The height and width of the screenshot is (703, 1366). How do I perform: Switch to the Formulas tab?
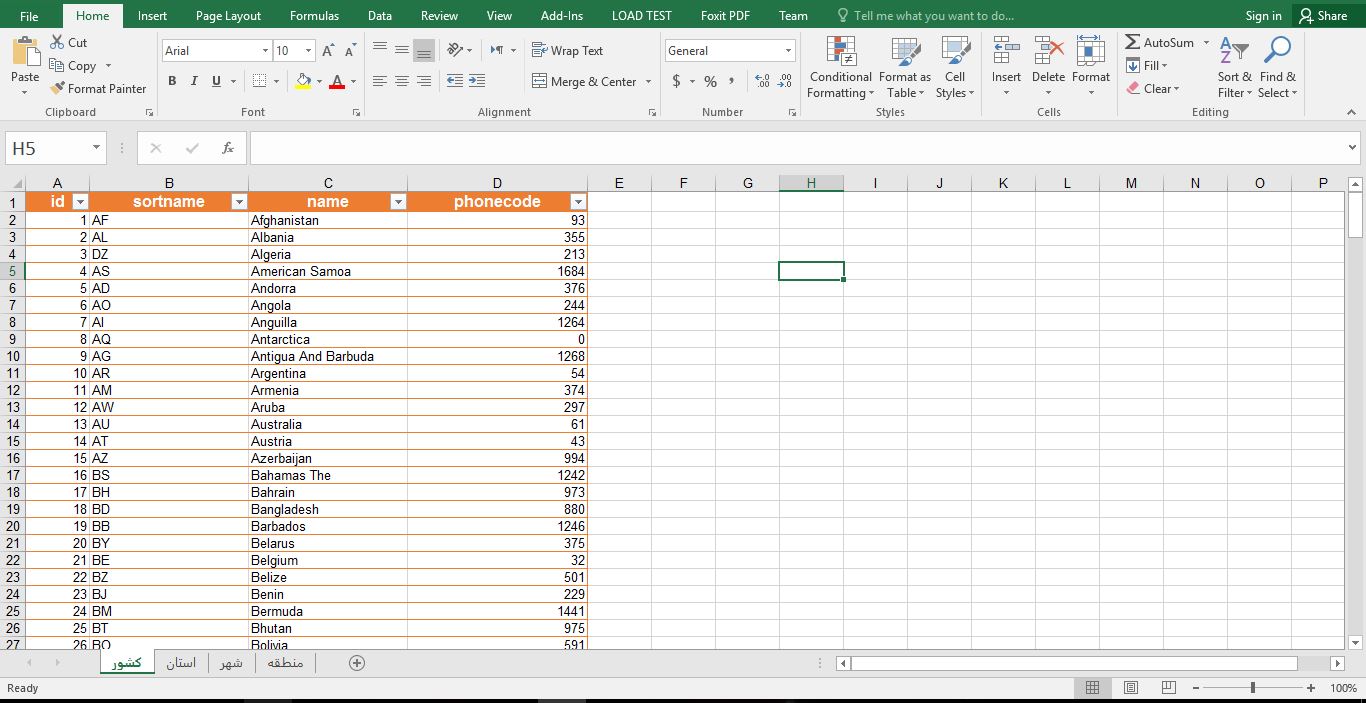click(x=314, y=15)
